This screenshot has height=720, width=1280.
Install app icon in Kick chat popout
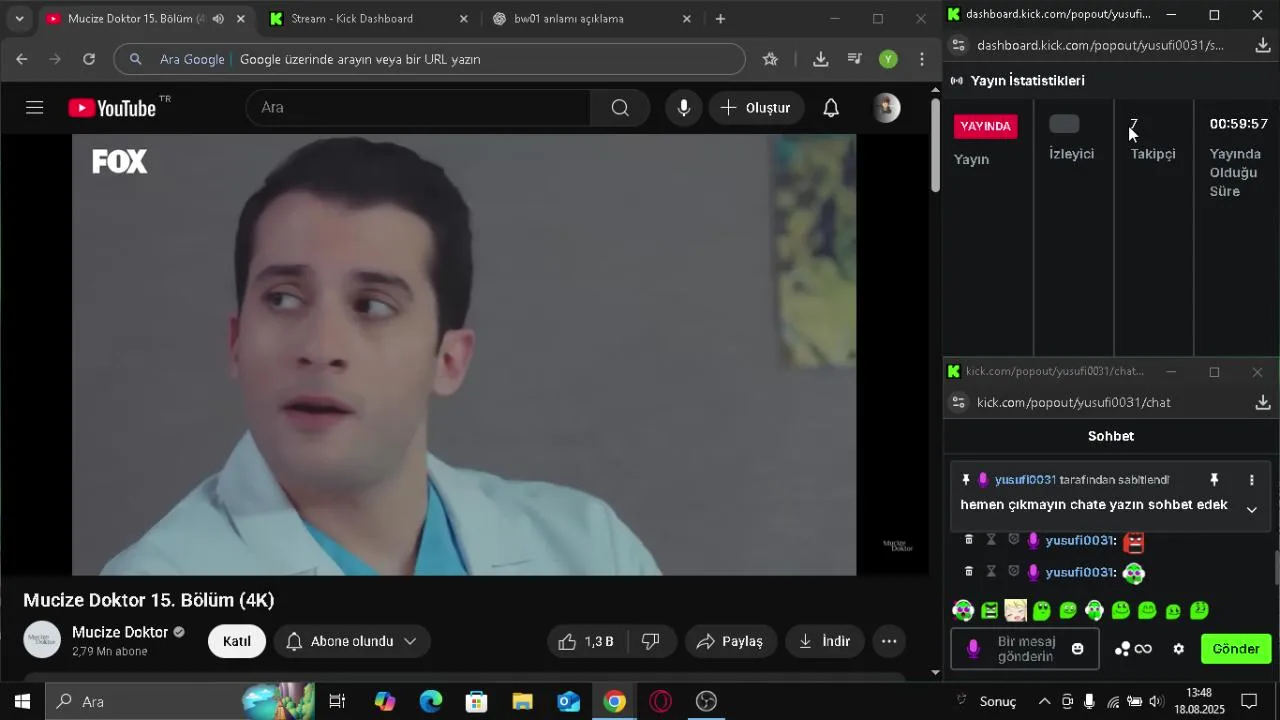(1263, 402)
